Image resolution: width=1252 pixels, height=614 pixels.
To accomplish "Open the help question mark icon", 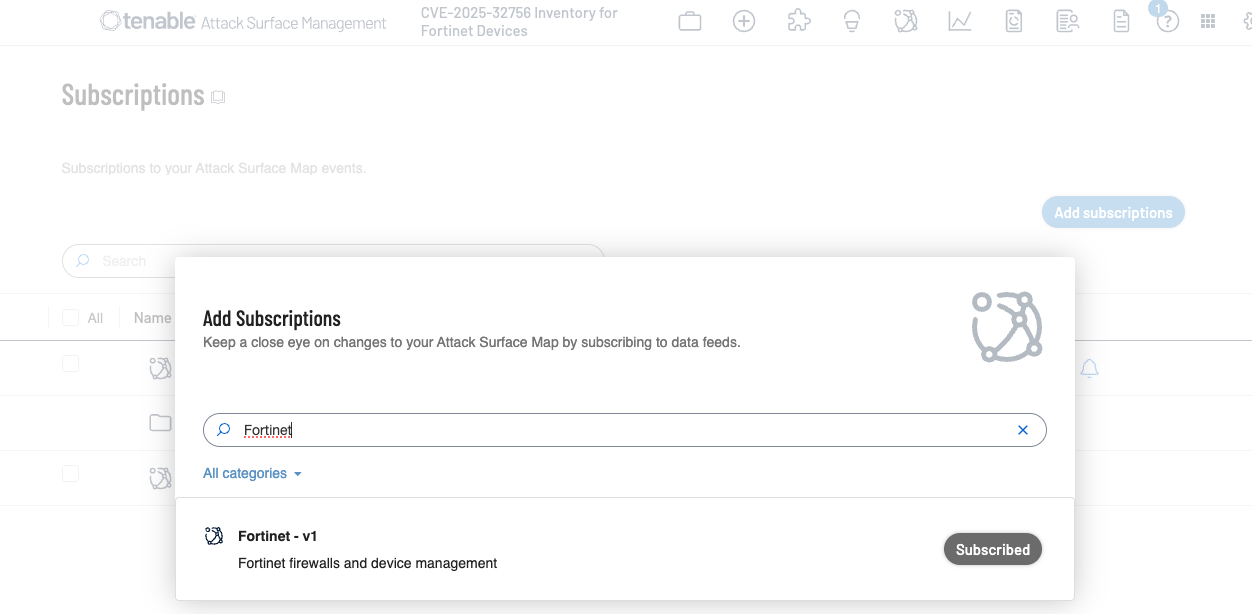I will pyautogui.click(x=1167, y=22).
